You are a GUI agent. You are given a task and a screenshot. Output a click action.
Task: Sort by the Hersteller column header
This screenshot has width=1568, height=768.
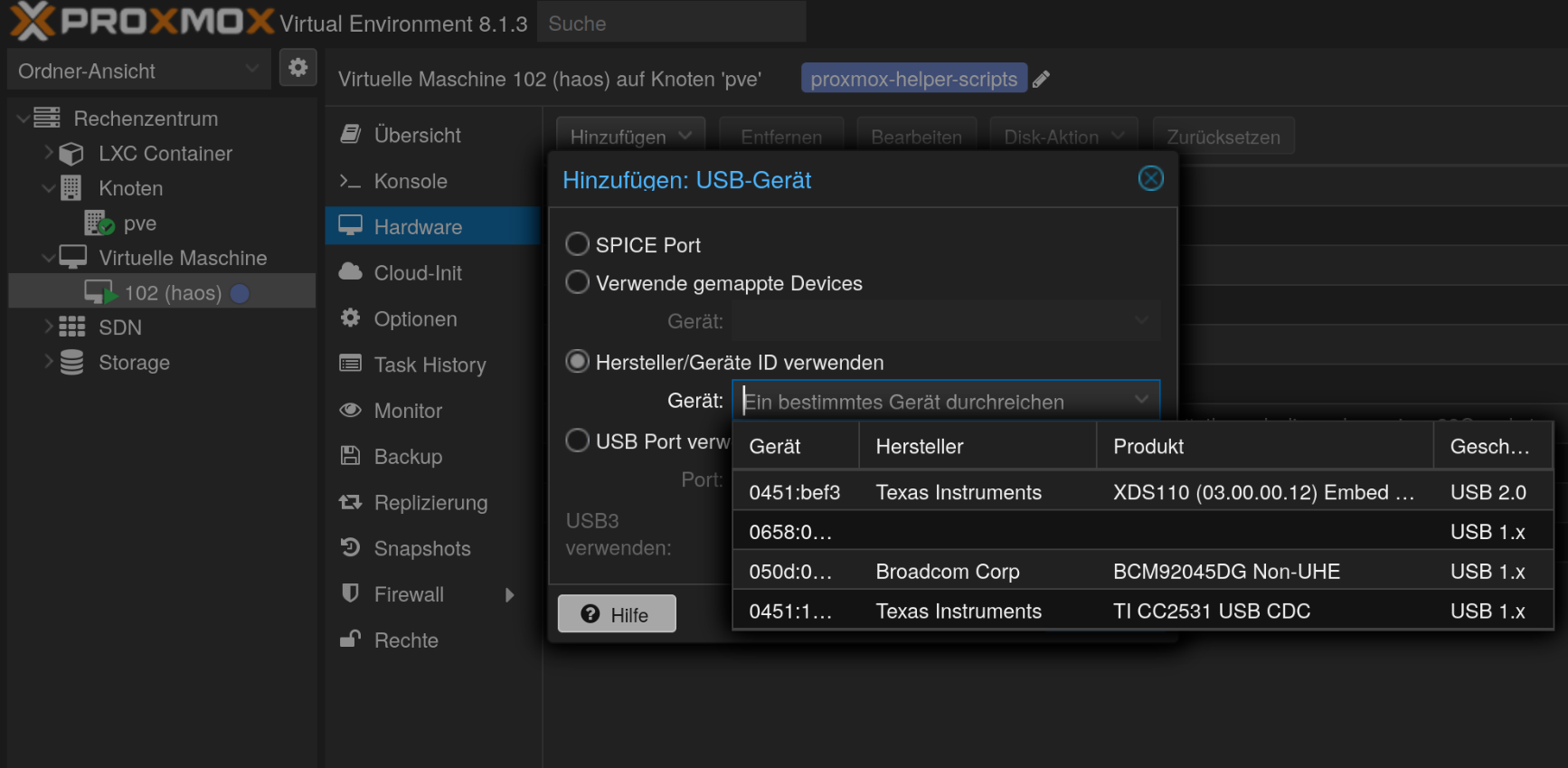[x=978, y=446]
